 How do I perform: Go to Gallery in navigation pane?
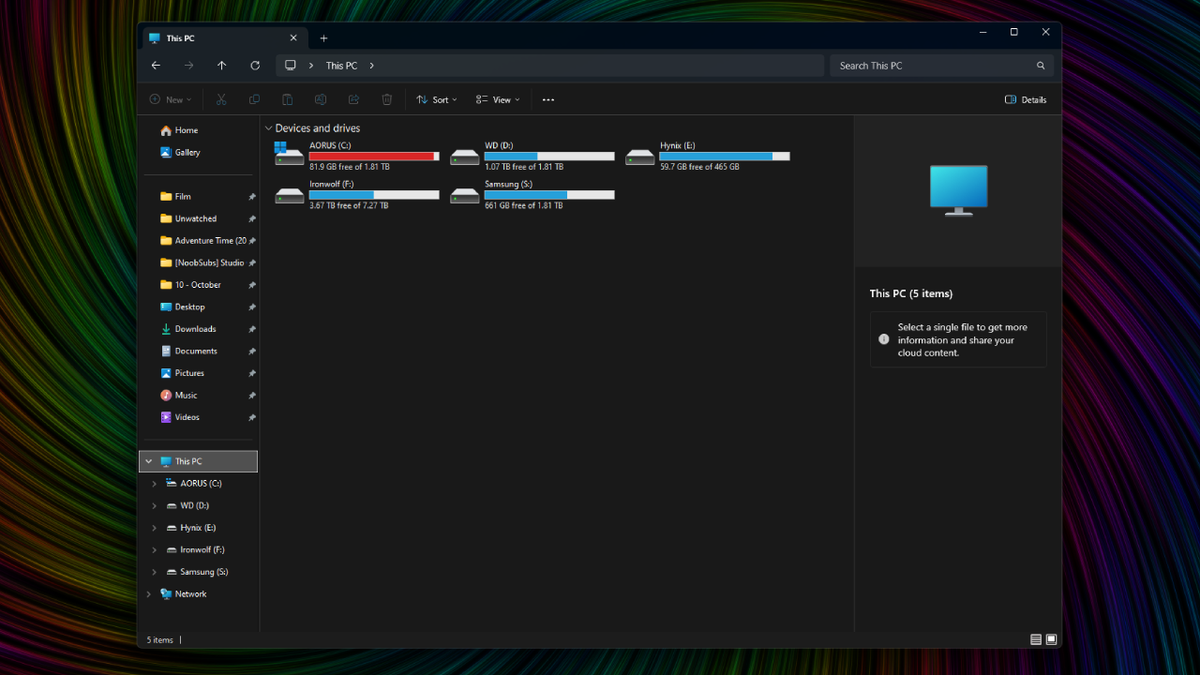coord(187,153)
